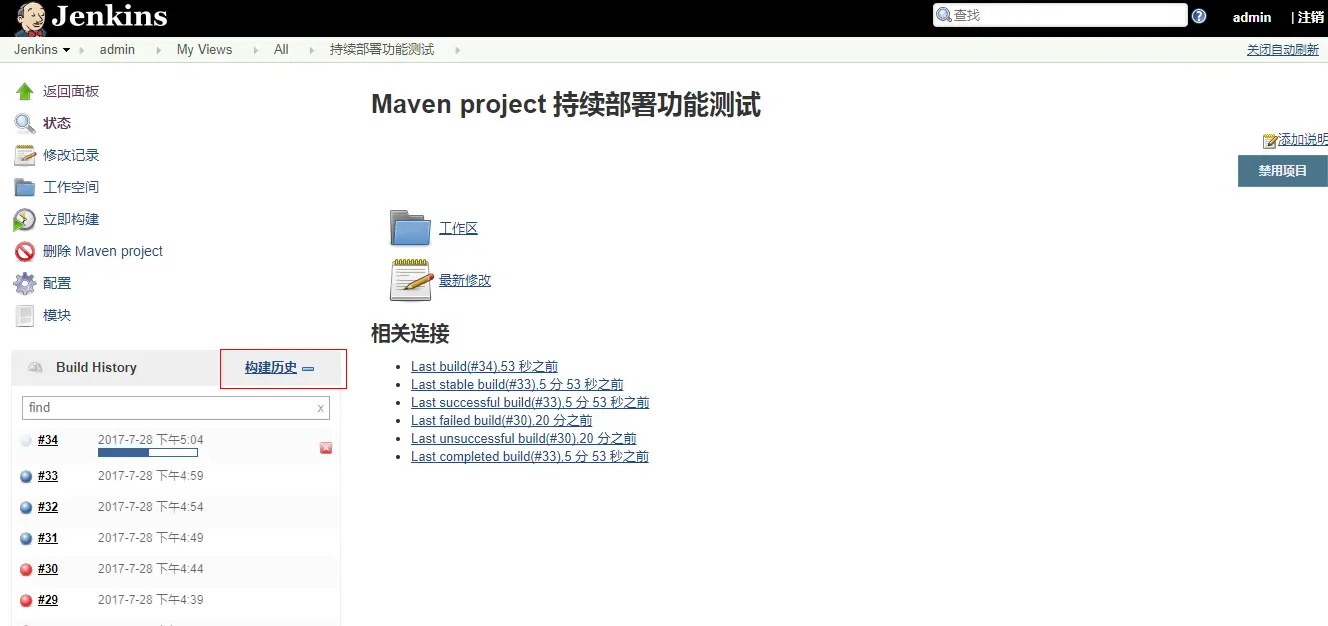Click the document icon beside 模块
The image size is (1328, 626).
tap(25, 315)
